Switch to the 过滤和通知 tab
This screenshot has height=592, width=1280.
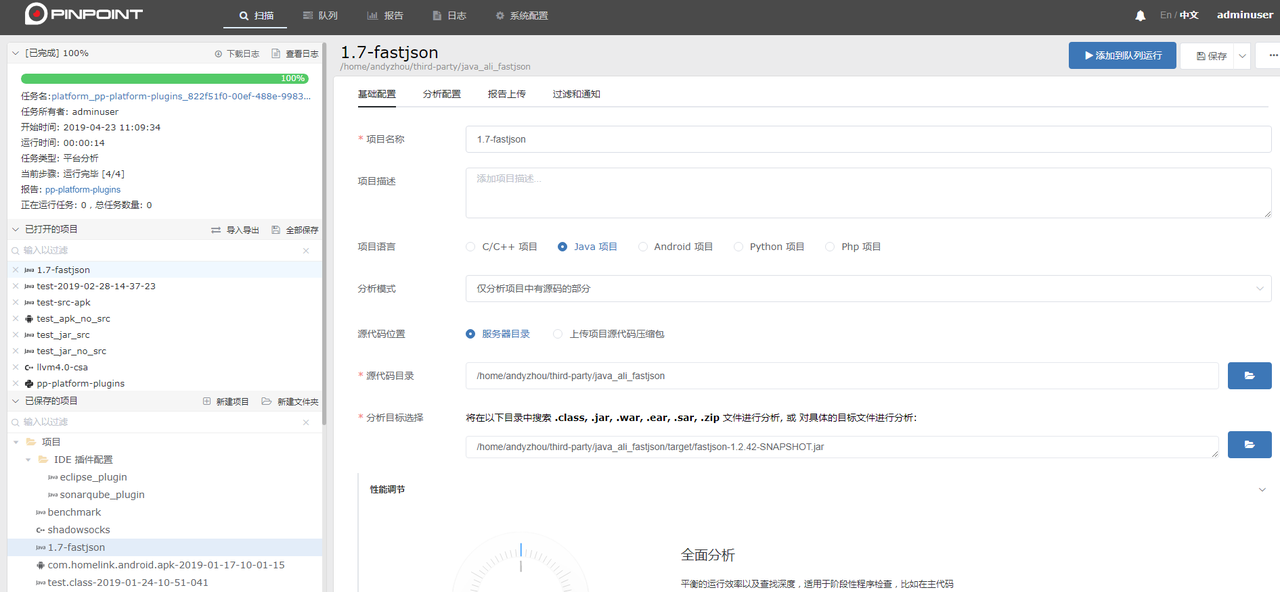click(577, 94)
